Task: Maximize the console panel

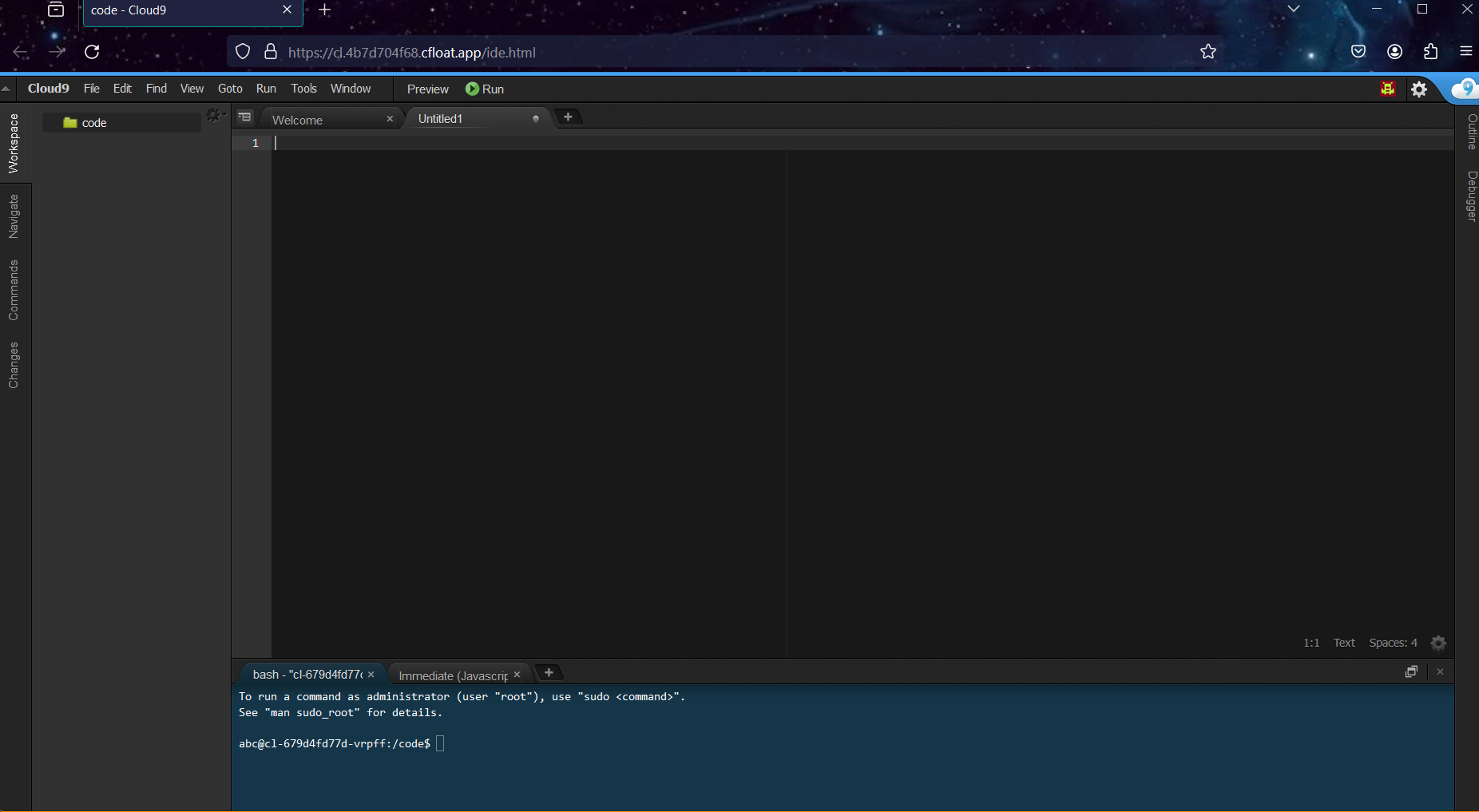Action: (1411, 671)
